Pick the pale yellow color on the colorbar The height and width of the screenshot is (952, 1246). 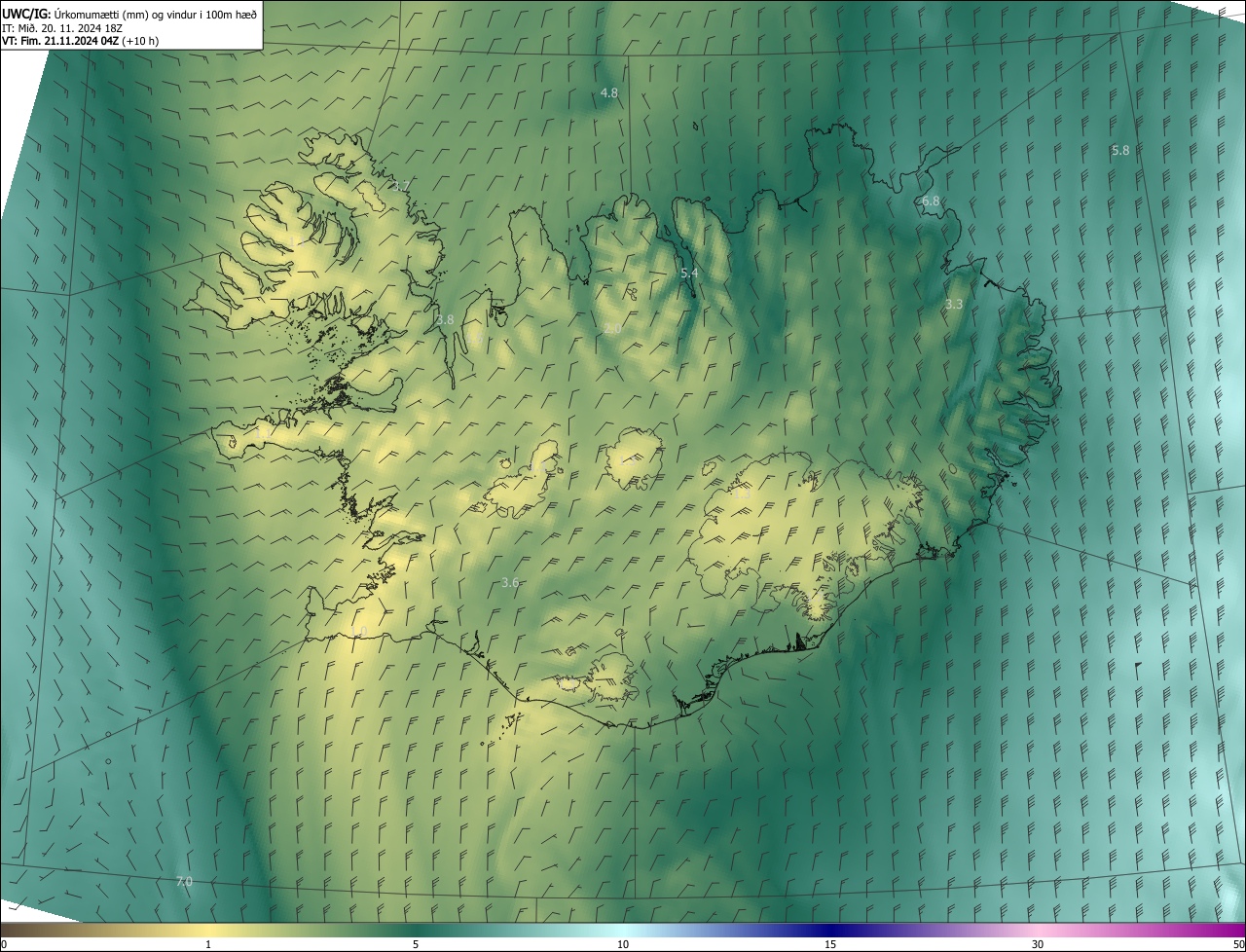(208, 931)
